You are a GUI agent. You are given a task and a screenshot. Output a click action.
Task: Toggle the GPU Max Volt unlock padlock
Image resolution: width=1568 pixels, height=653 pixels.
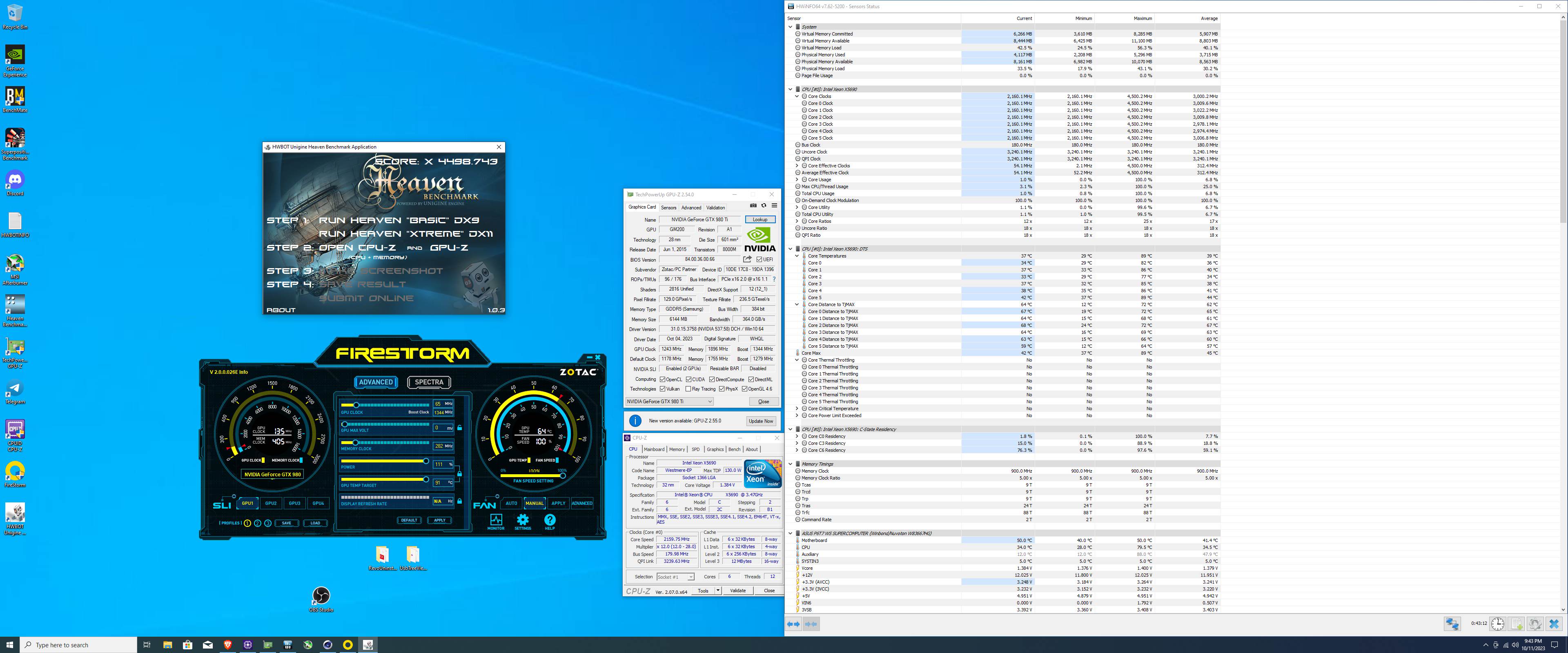tap(459, 428)
